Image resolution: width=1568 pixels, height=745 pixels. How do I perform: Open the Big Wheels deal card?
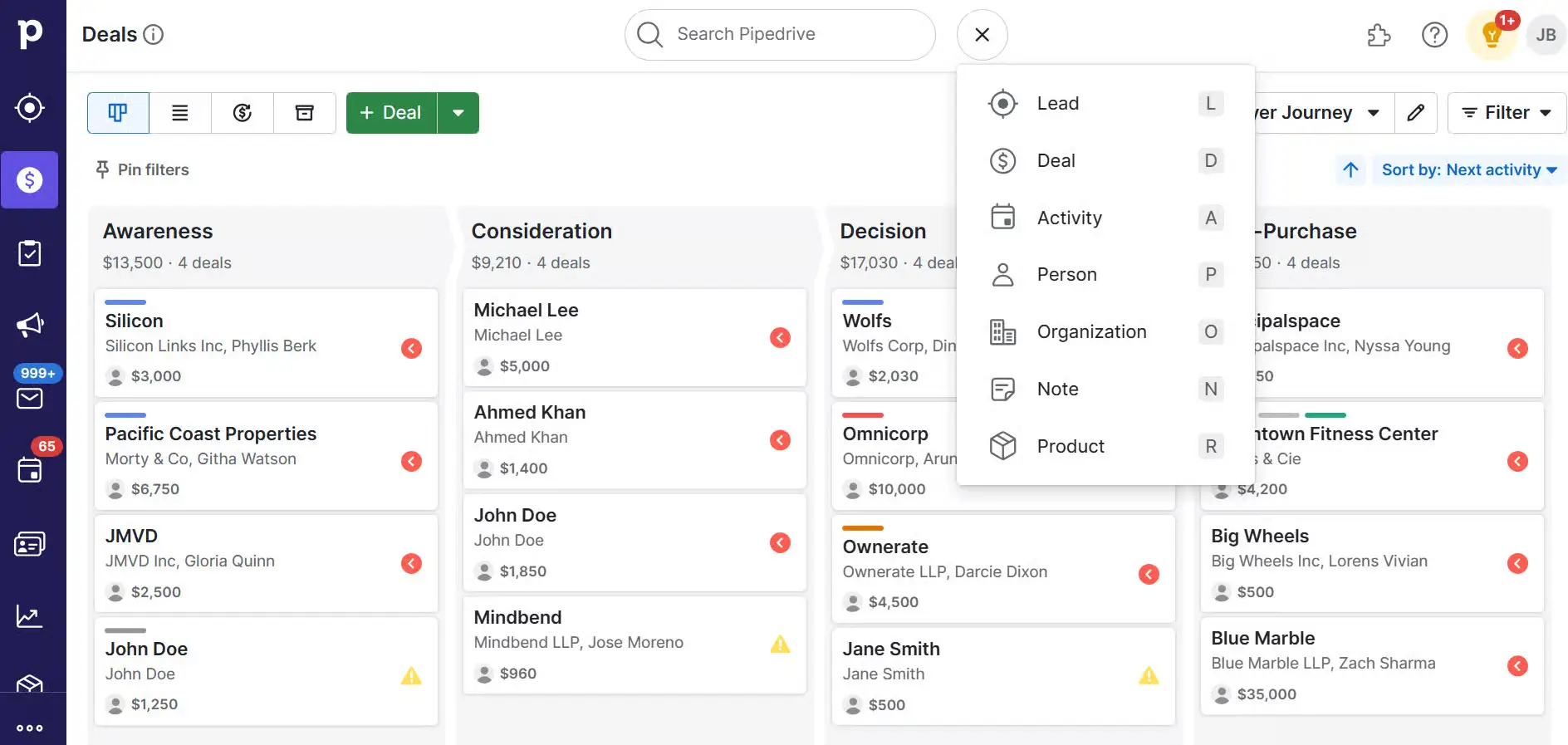1372,564
